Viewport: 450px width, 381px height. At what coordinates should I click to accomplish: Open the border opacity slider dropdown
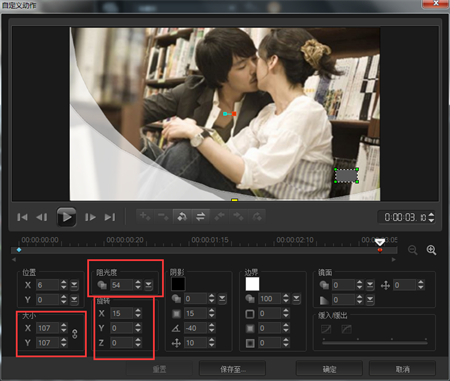296,299
